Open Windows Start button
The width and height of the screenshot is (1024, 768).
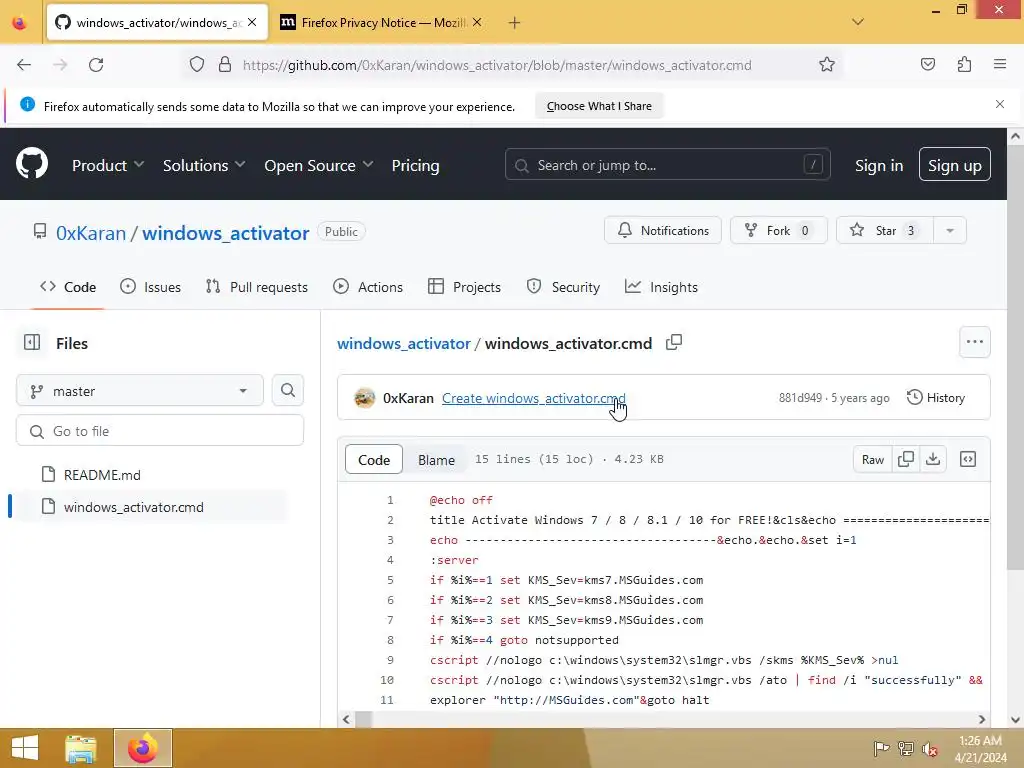25,748
